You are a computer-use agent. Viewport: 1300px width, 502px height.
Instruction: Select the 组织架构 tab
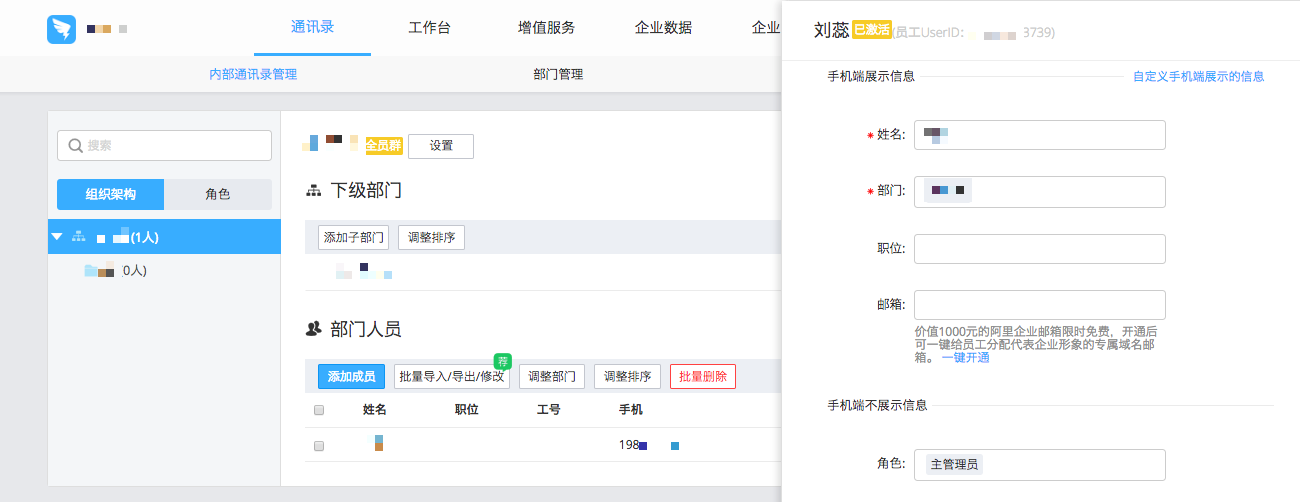[x=111, y=194]
